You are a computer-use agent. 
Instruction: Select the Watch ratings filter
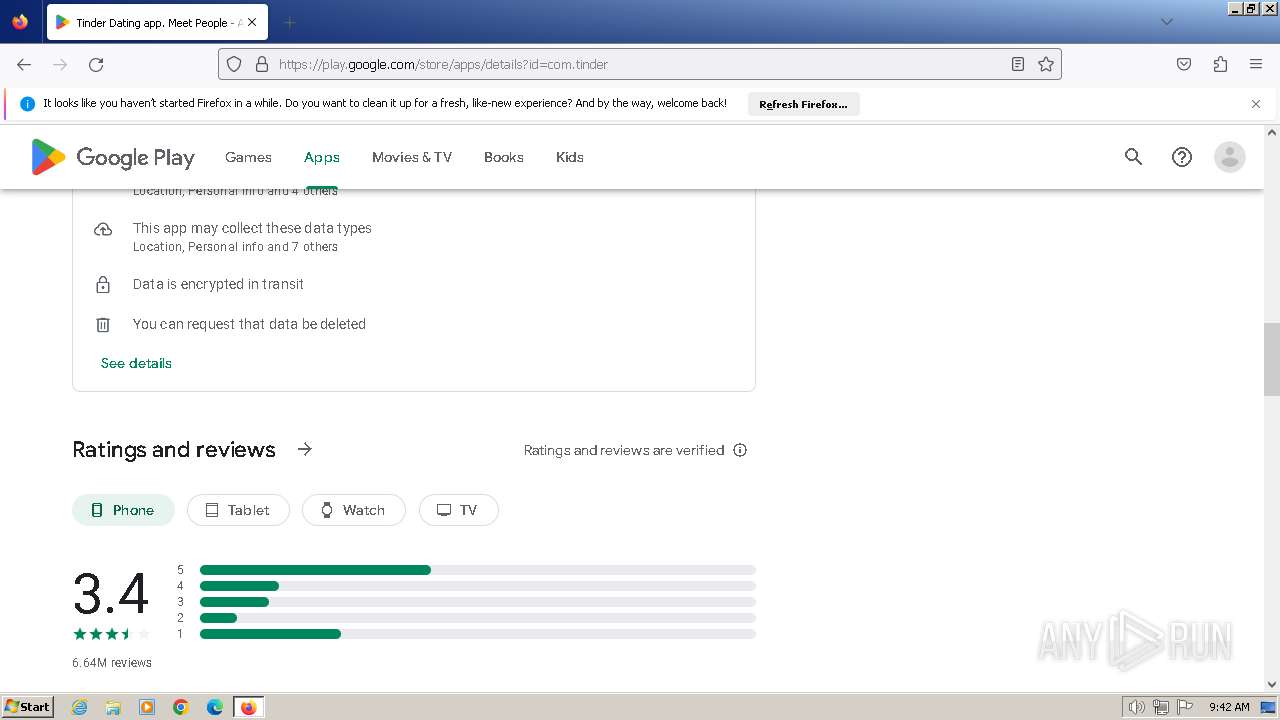tap(353, 510)
